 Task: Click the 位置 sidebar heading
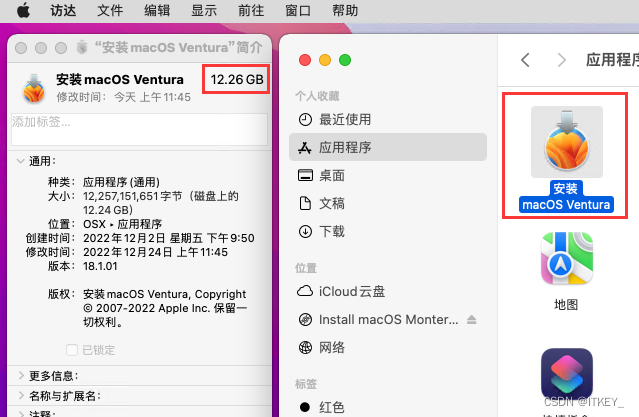[x=306, y=268]
